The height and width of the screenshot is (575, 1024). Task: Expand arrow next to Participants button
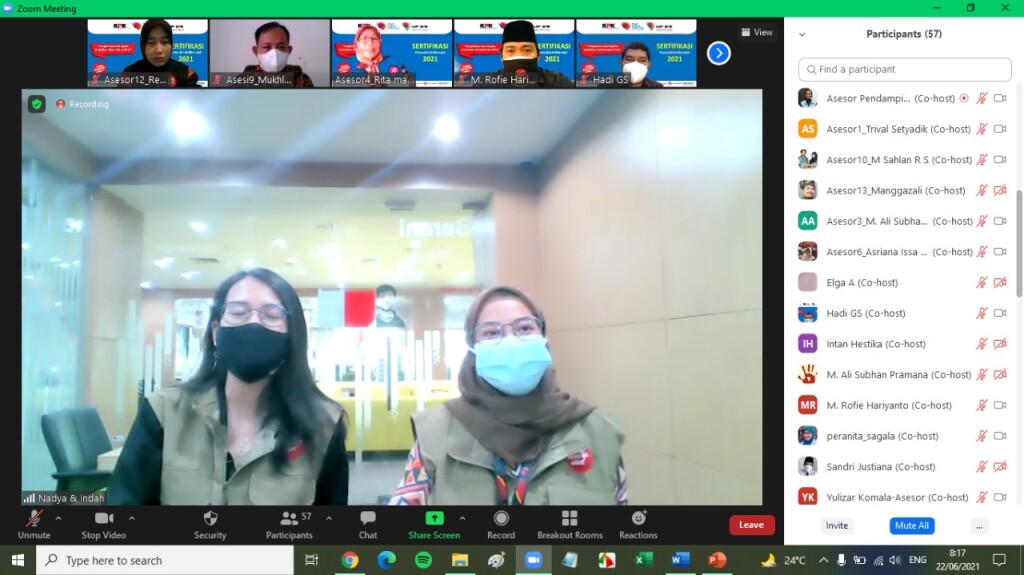pyautogui.click(x=328, y=518)
